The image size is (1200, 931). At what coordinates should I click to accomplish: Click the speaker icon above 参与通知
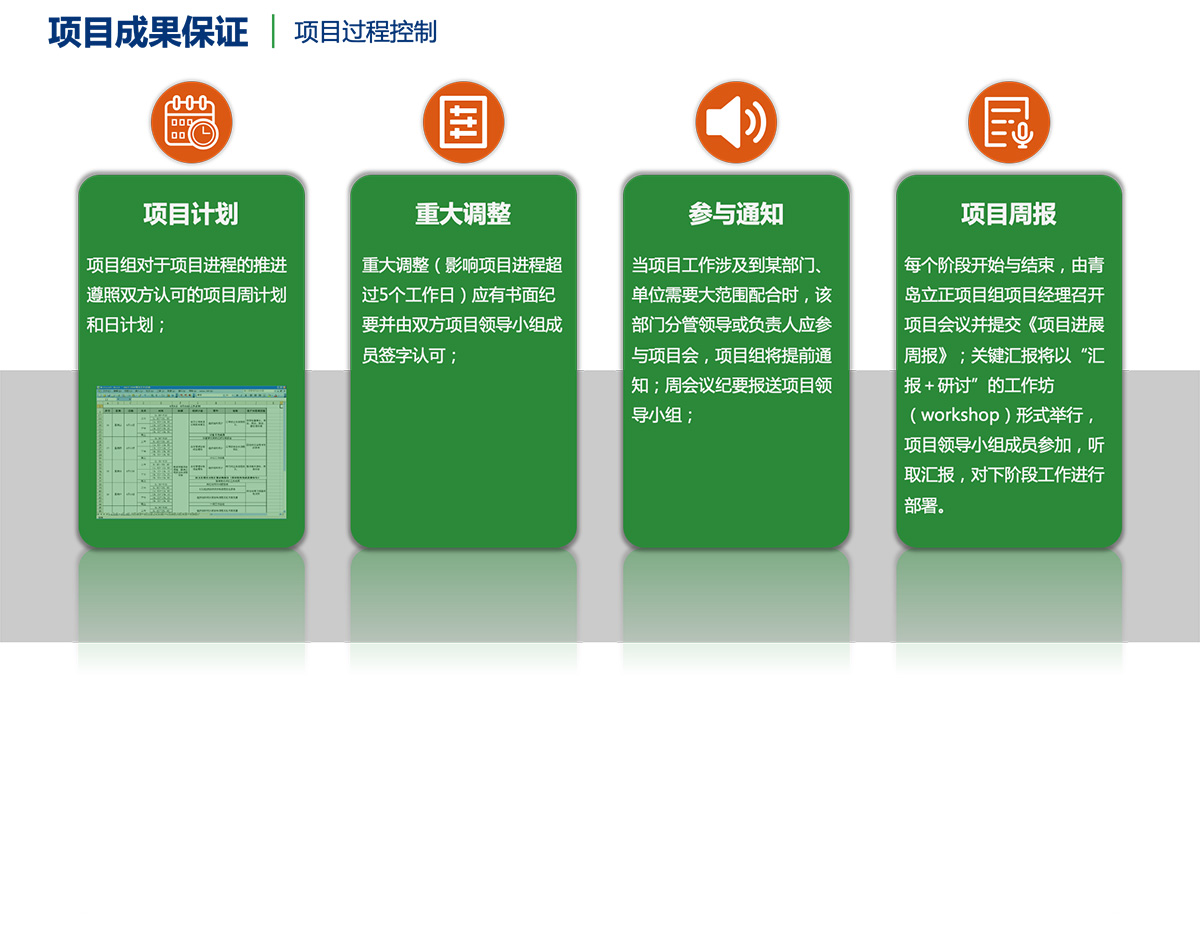(x=736, y=123)
